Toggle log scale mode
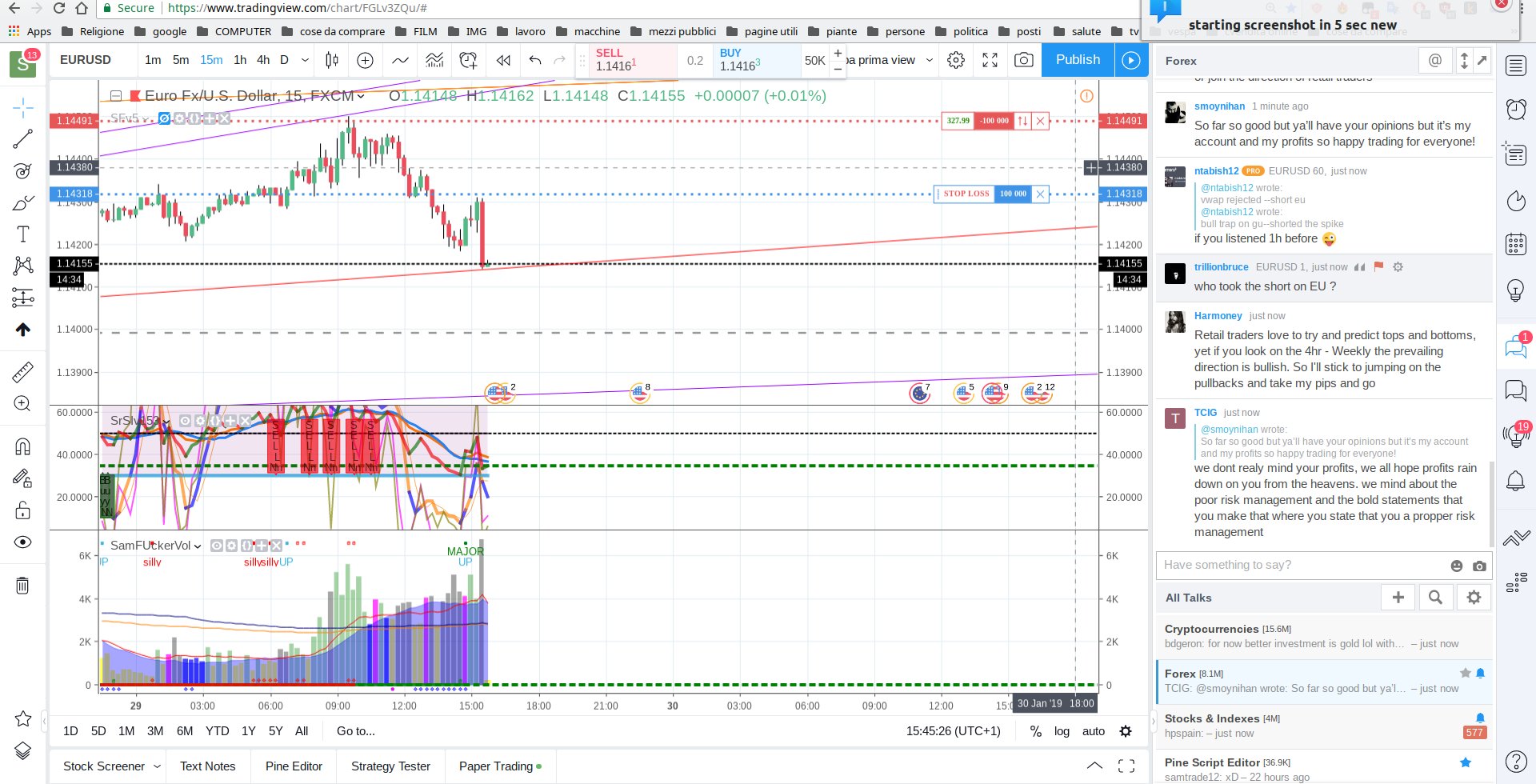Viewport: 1536px width, 784px height. [x=1062, y=731]
